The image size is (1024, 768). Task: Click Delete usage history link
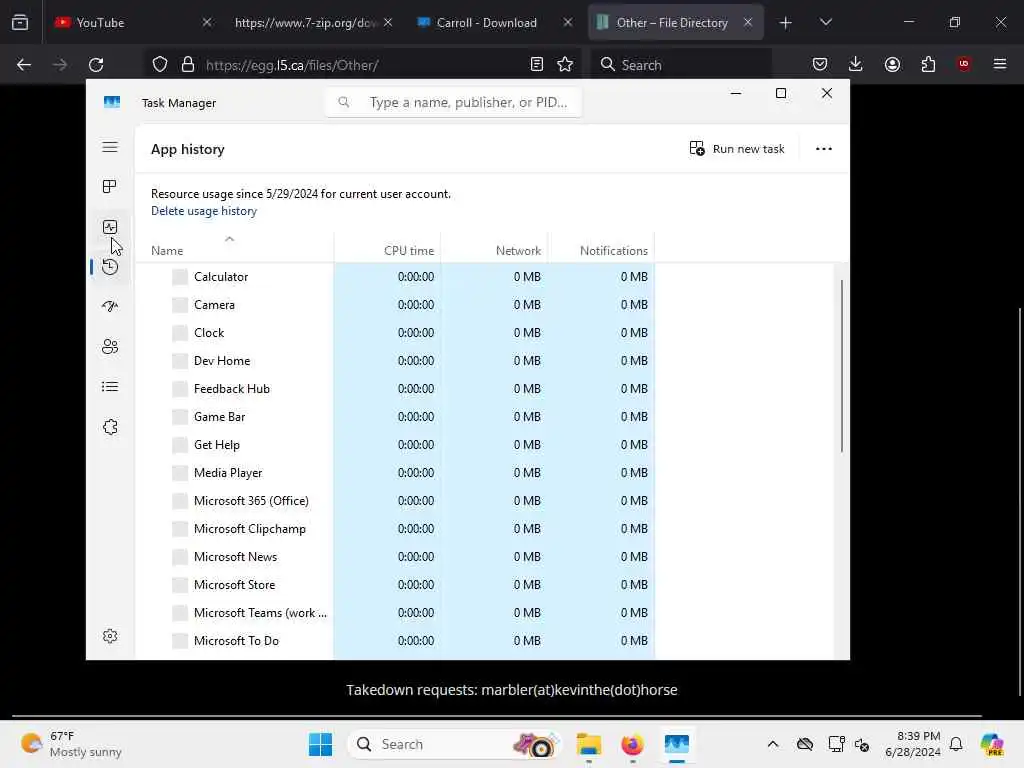point(204,211)
